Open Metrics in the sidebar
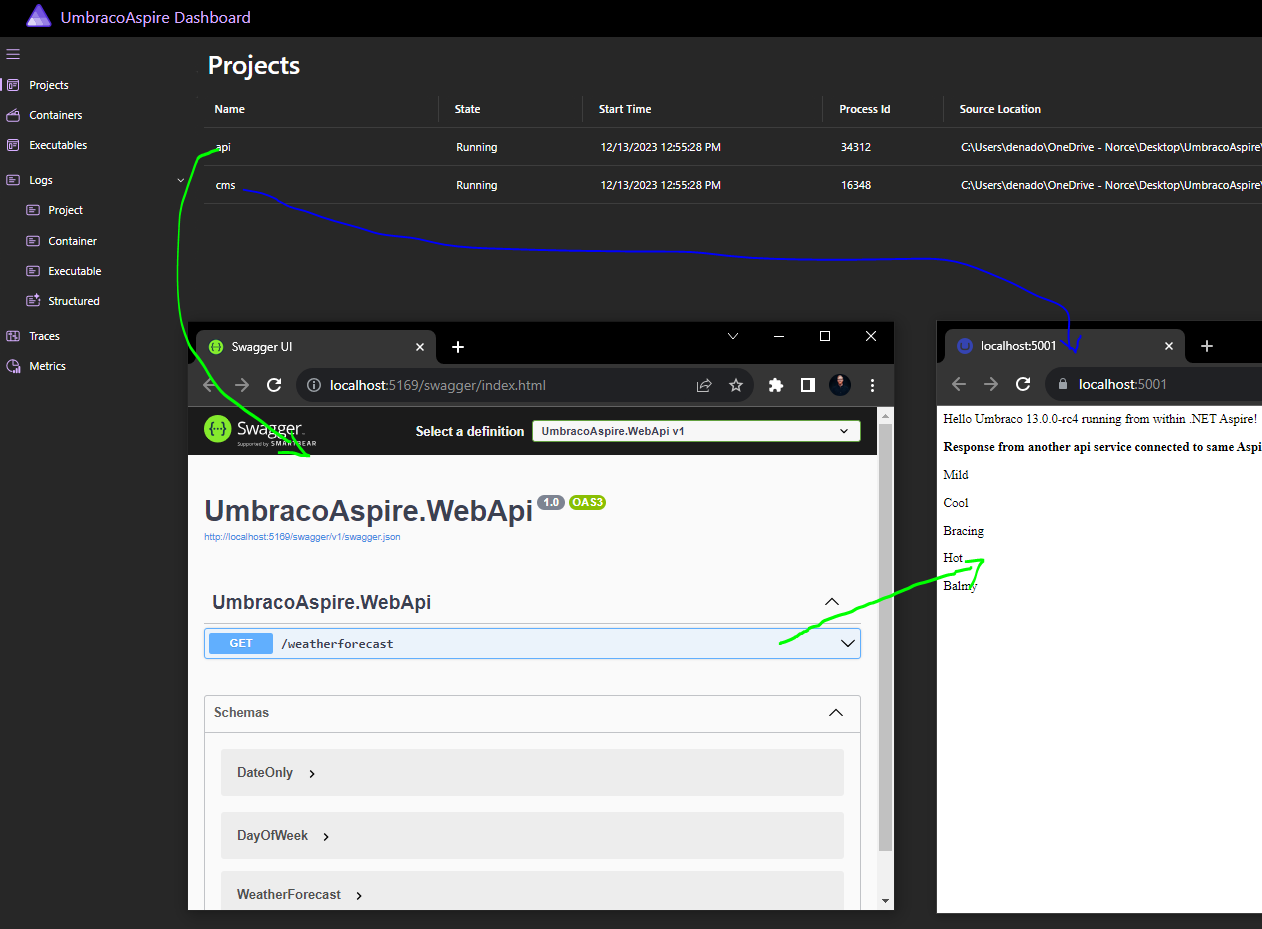The height and width of the screenshot is (929, 1262). click(47, 366)
